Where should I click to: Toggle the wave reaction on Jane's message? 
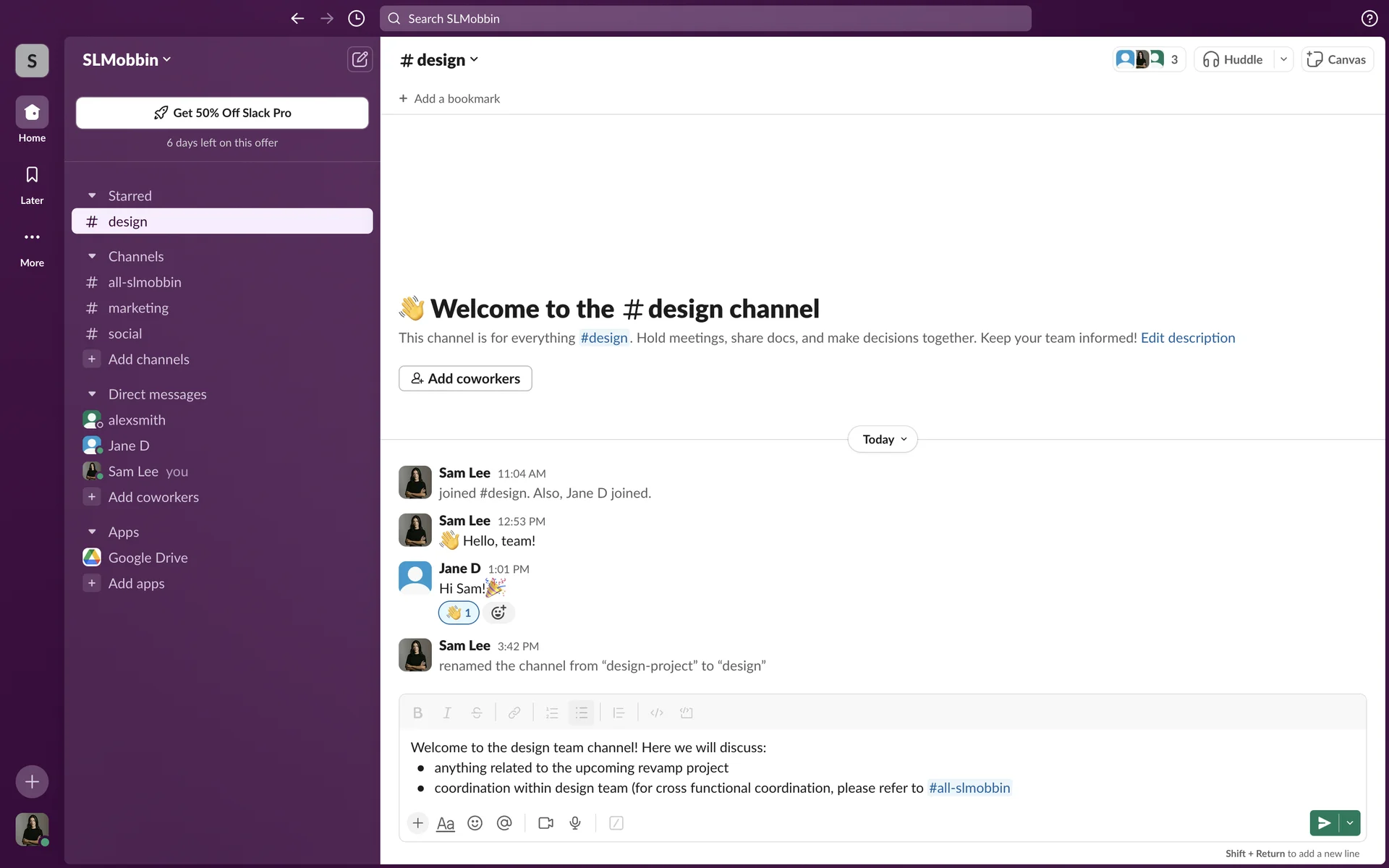coord(459,613)
